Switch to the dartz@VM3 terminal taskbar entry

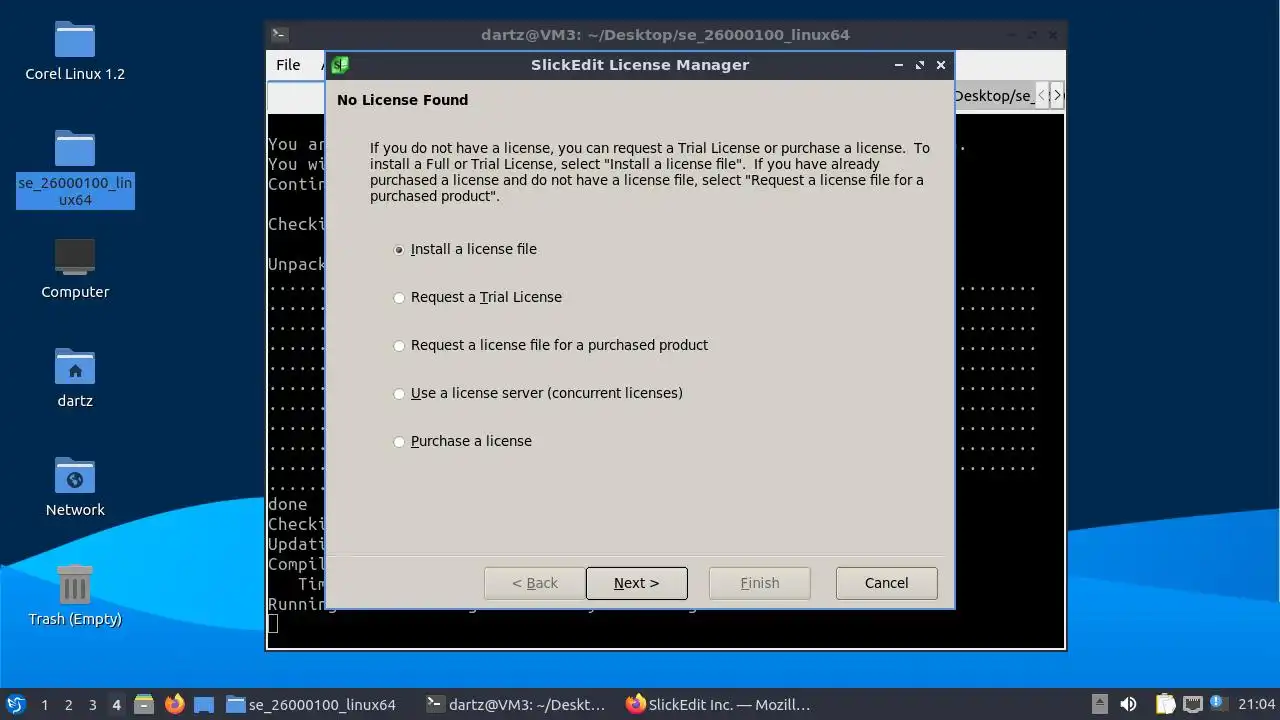pyautogui.click(x=516, y=705)
